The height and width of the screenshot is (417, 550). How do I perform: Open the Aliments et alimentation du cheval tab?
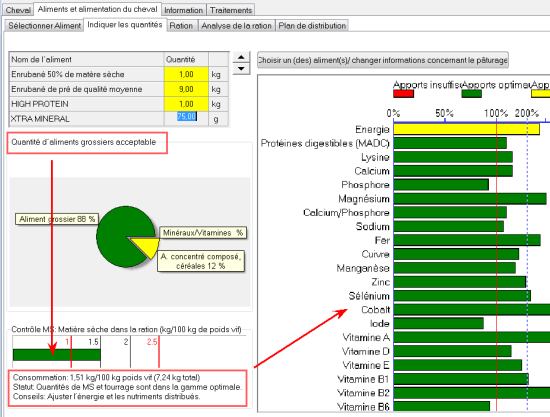pos(97,9)
